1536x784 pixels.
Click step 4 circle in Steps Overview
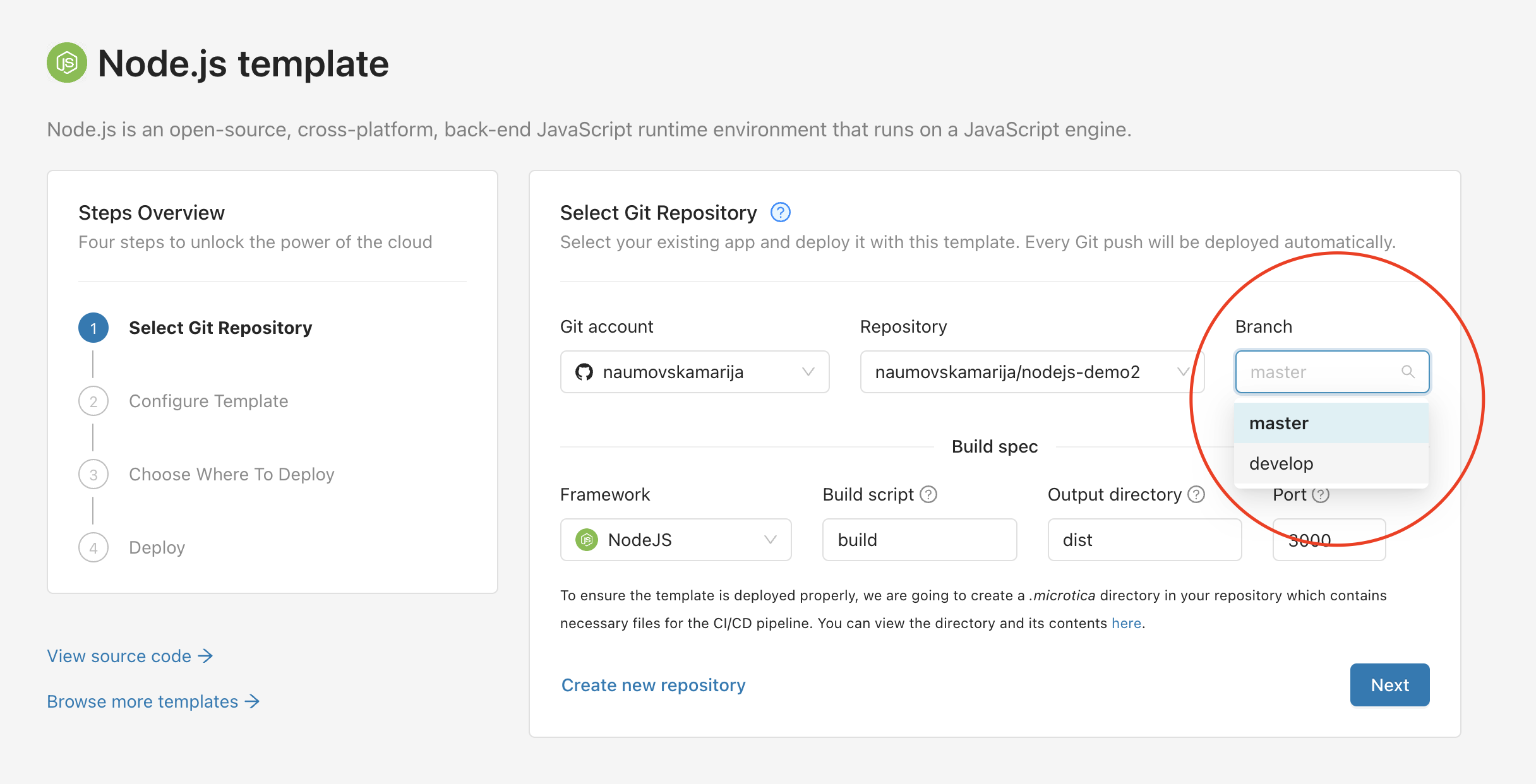[x=93, y=547]
